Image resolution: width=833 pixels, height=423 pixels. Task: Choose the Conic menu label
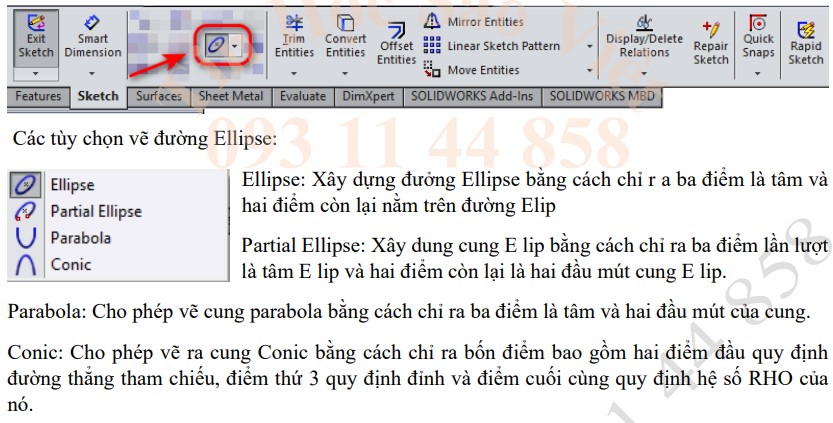(x=71, y=264)
